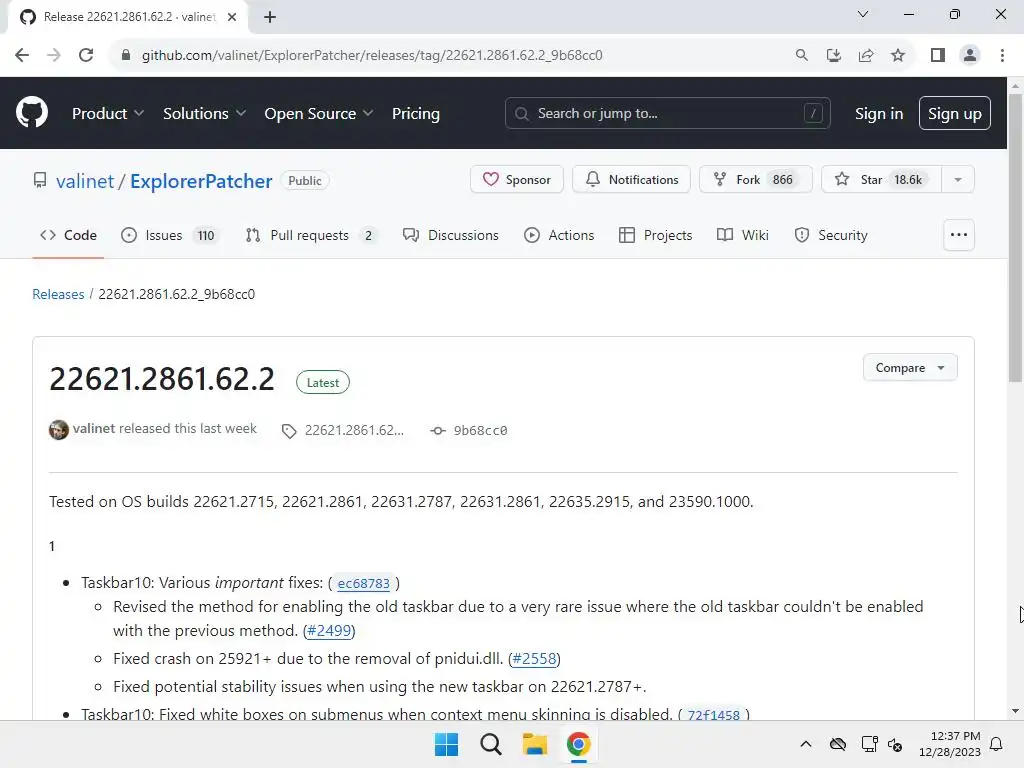Switch to the Actions tab
1024x768 pixels.
pos(559,235)
